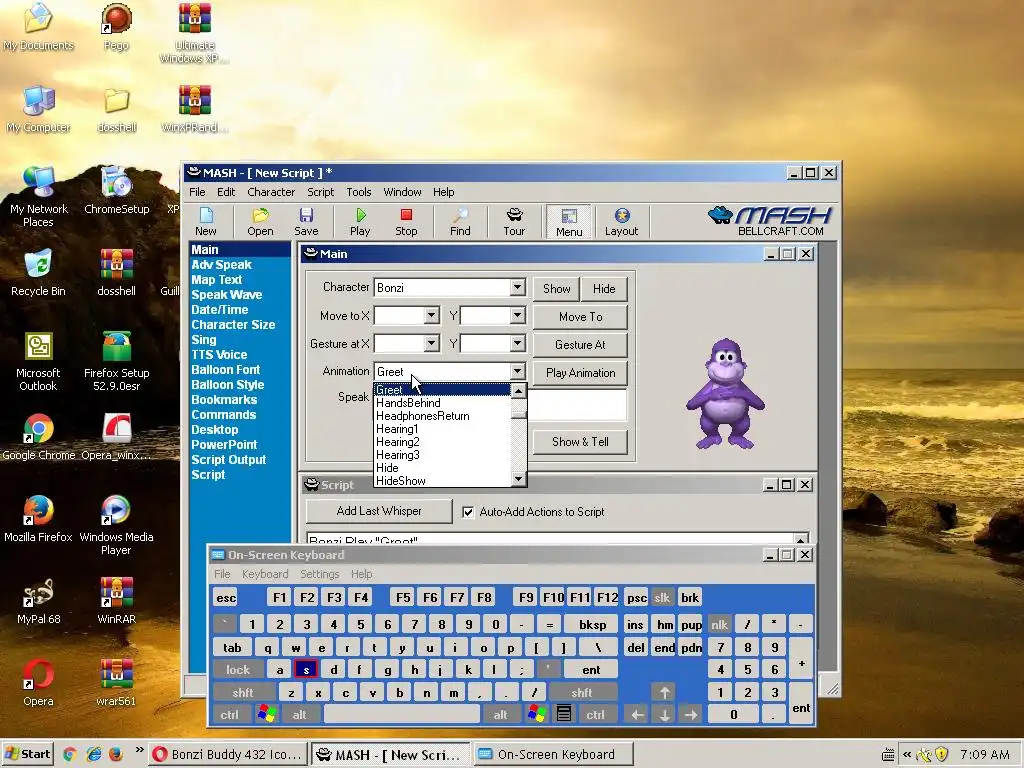Select the WinRAR desktop icon
Viewport: 1024px width, 768px height.
pyautogui.click(x=116, y=601)
